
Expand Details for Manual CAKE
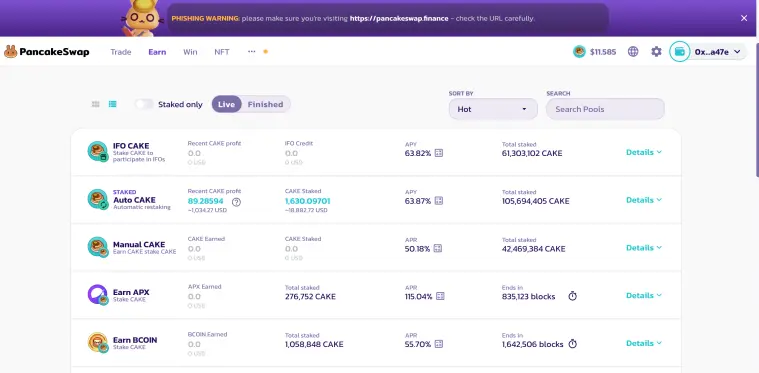tap(644, 248)
